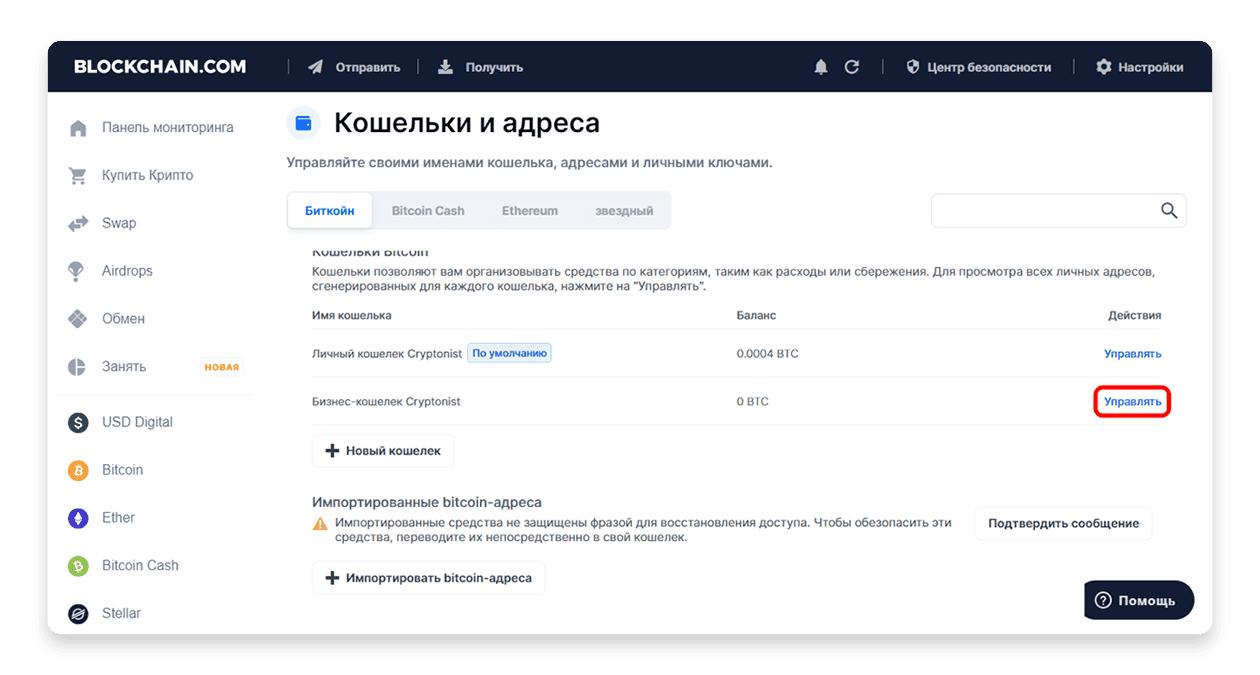This screenshot has width=1260, height=675.
Task: Click the USD Digital coin icon
Action: pos(78,422)
